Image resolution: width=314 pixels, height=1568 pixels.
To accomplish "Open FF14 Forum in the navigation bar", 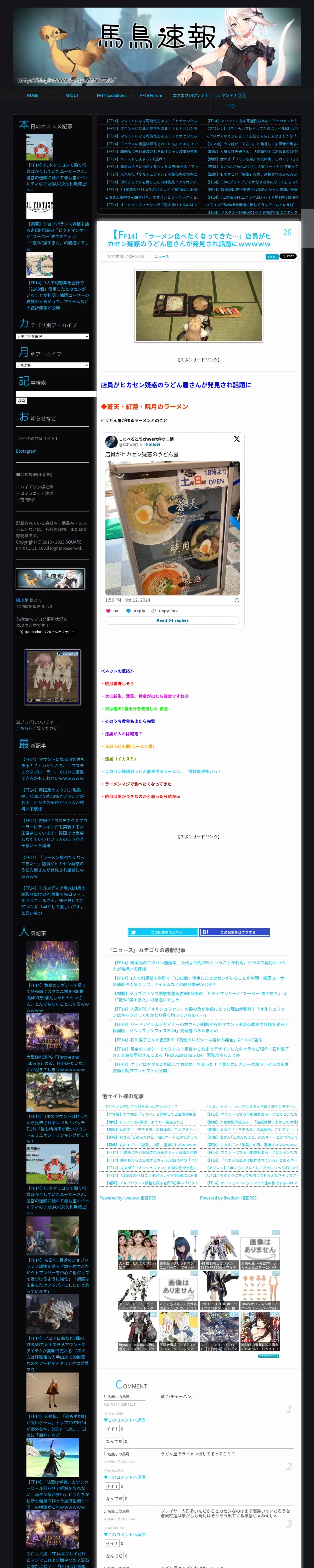I will pos(151,96).
